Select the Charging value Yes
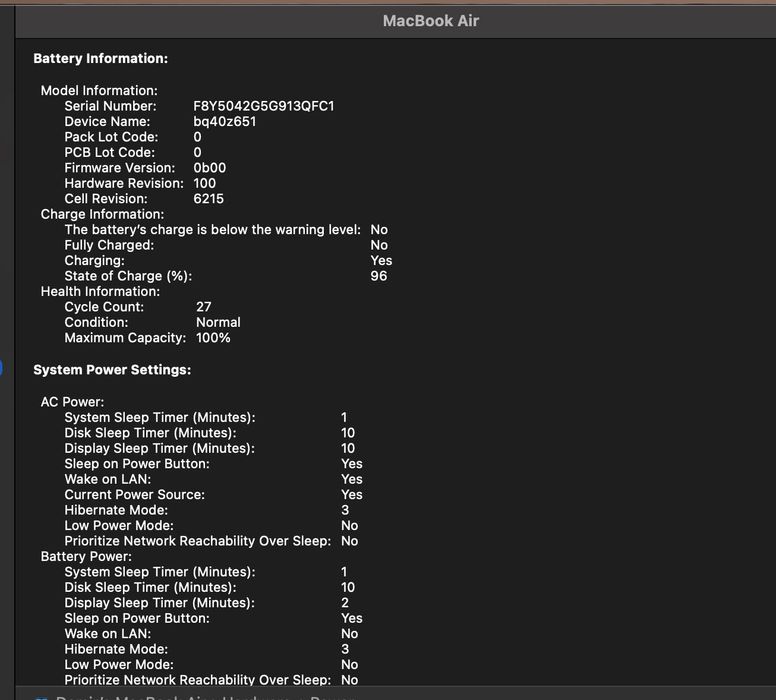 [381, 260]
